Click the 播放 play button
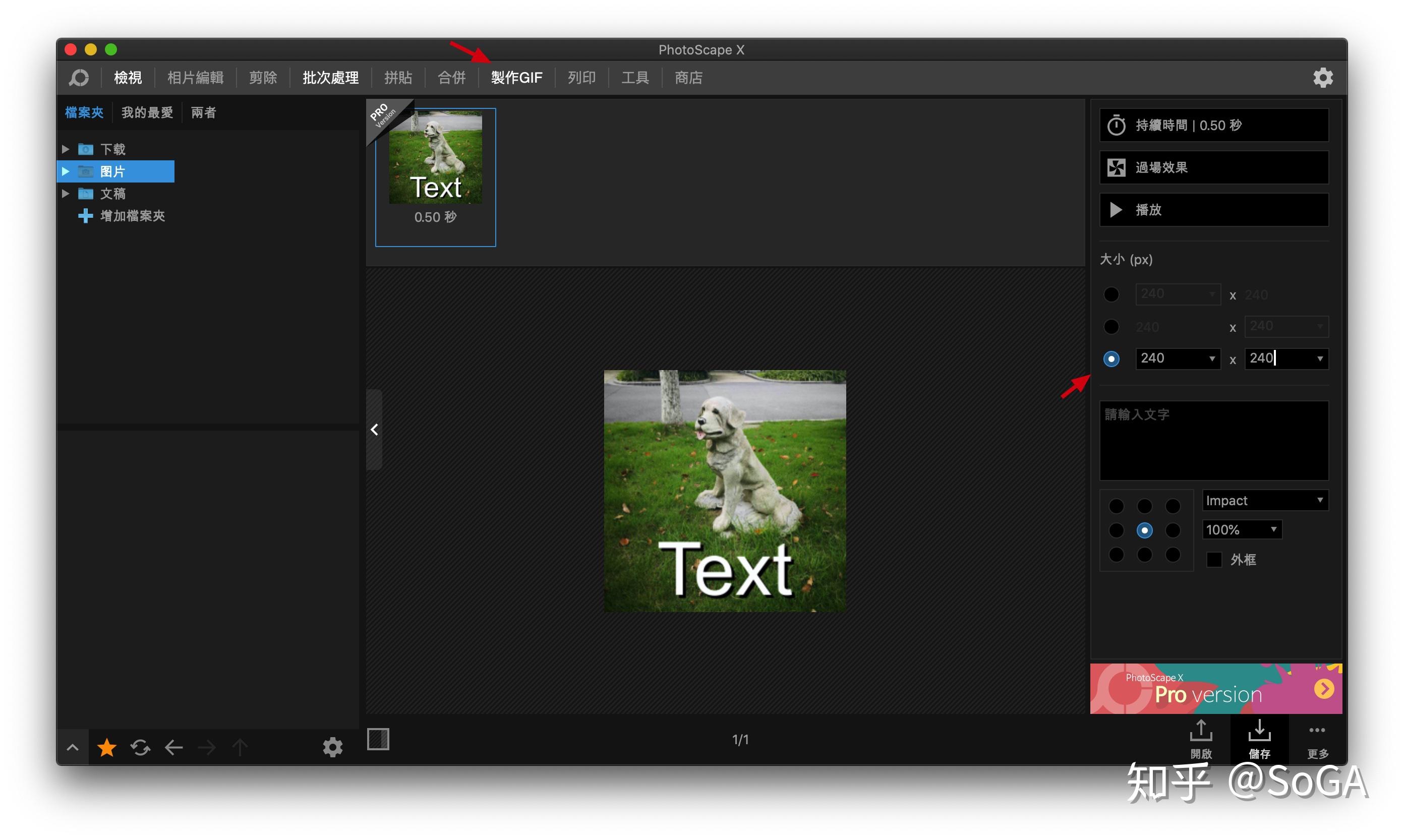 pyautogui.click(x=1213, y=210)
